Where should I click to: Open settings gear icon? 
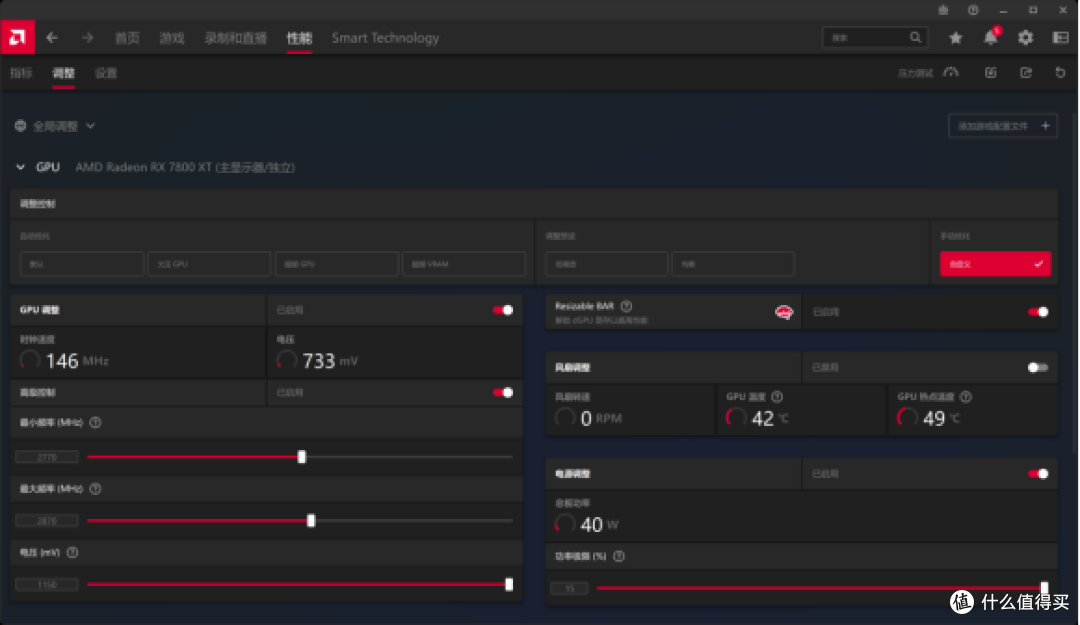1026,38
